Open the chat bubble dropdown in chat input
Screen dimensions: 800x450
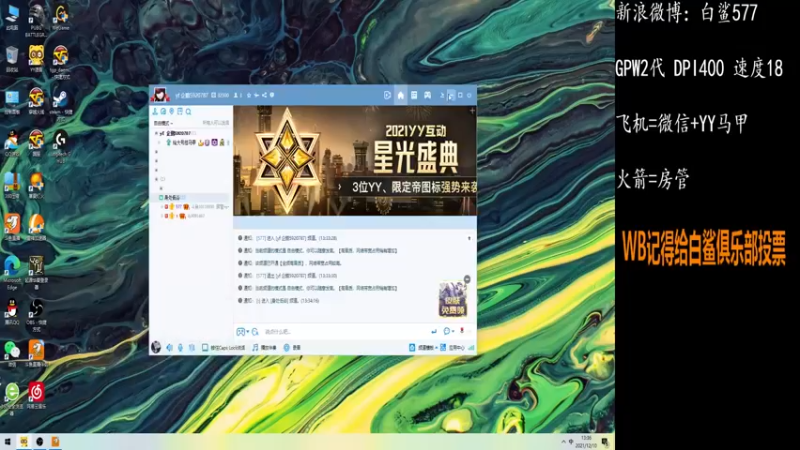(x=448, y=332)
